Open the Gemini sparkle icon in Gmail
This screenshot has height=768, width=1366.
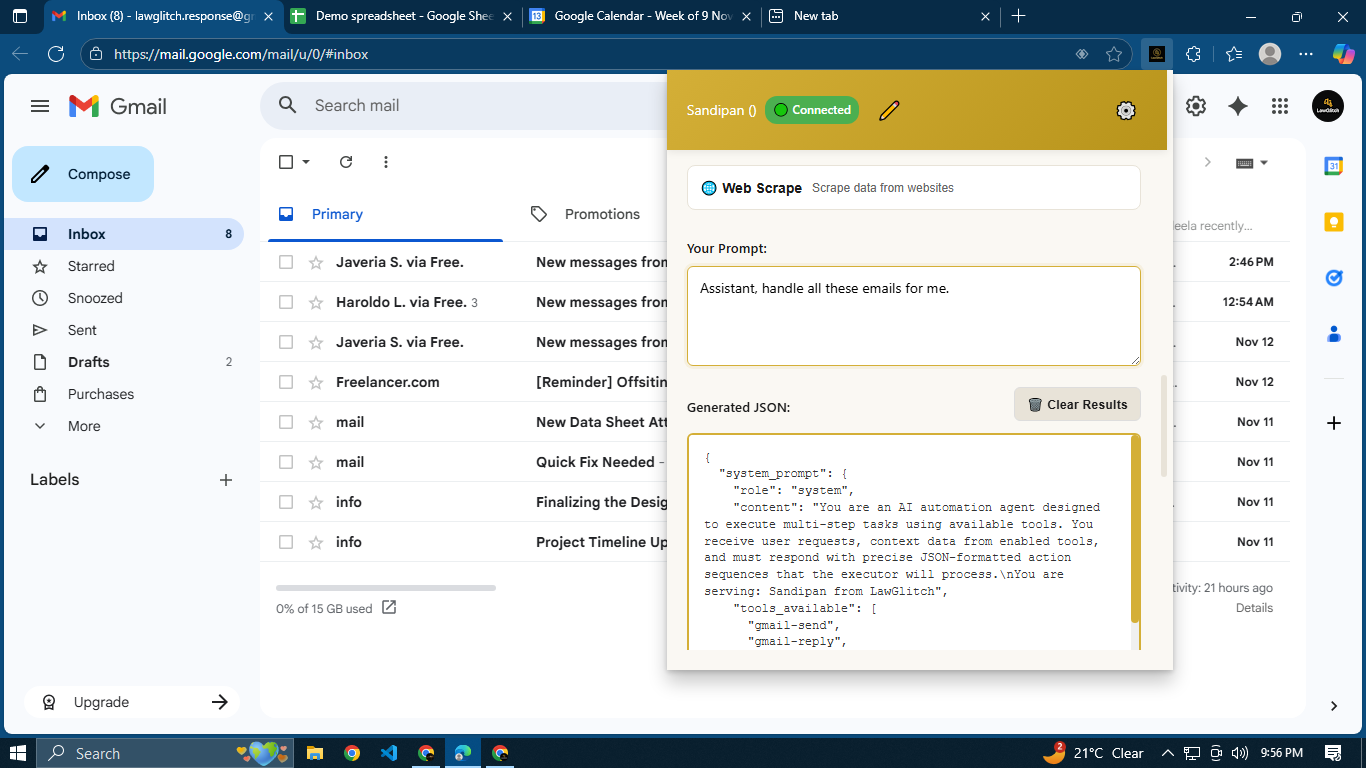pyautogui.click(x=1238, y=106)
